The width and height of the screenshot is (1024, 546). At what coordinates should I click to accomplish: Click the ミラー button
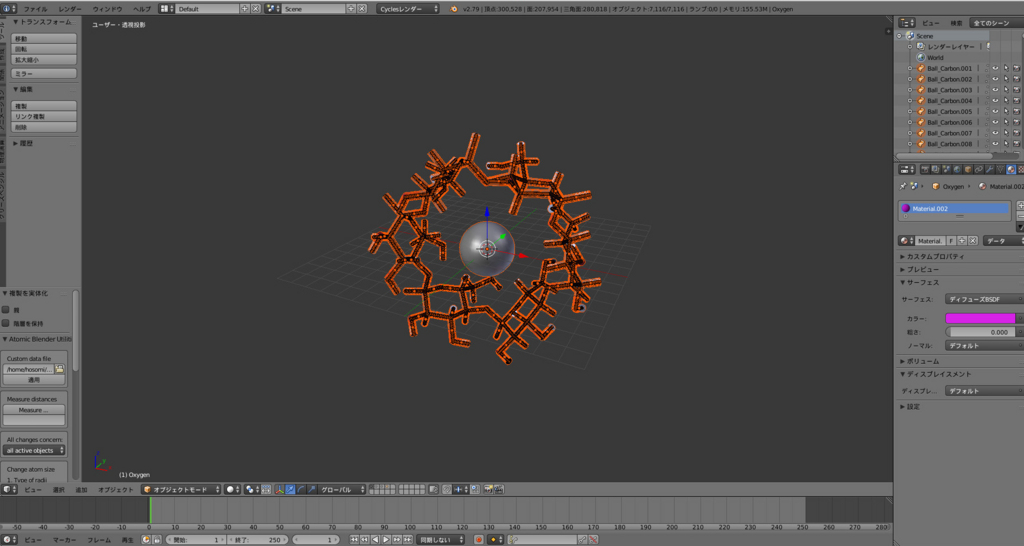pos(44,74)
